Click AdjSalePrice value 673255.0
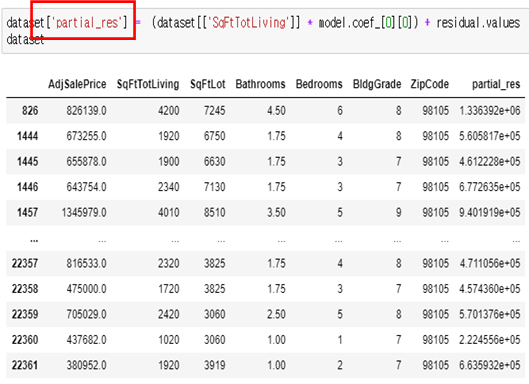Image resolution: width=529 pixels, height=384 pixels. point(86,136)
